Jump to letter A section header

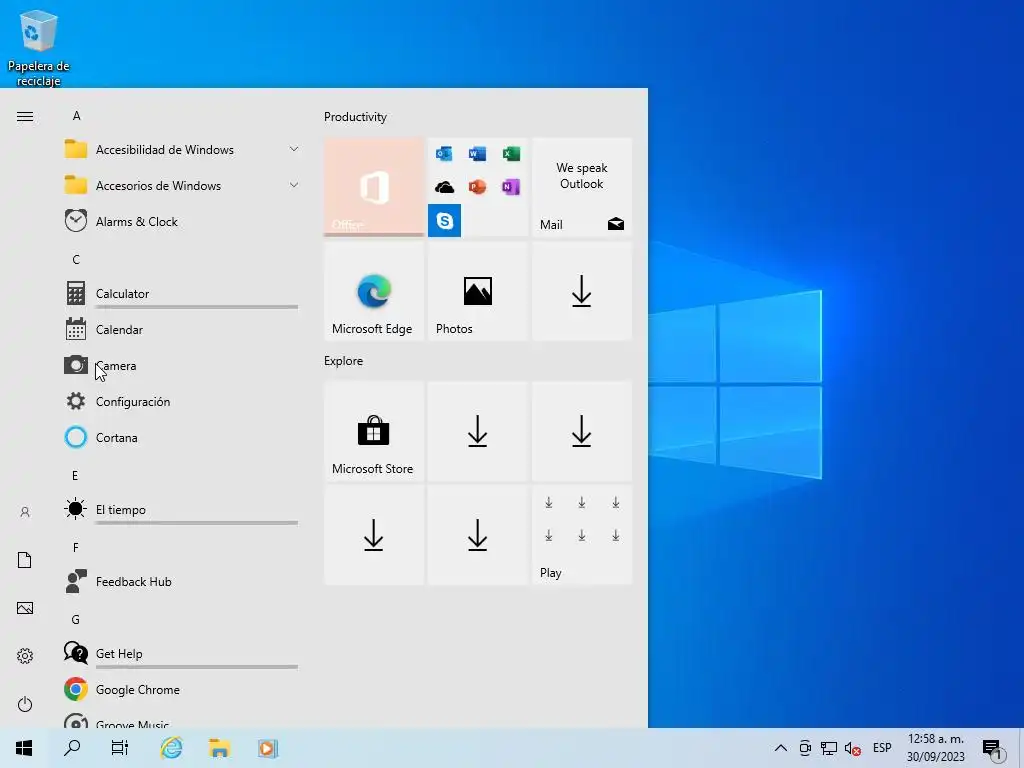(76, 116)
